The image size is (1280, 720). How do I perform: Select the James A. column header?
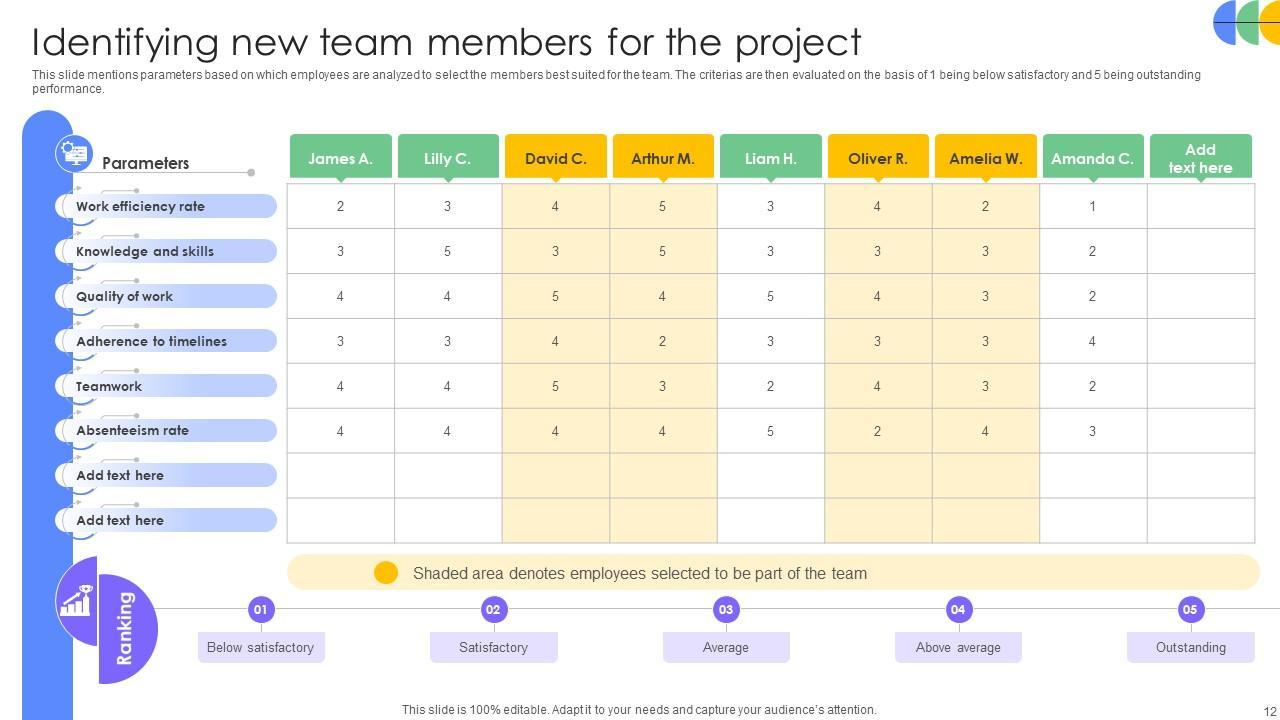point(340,158)
